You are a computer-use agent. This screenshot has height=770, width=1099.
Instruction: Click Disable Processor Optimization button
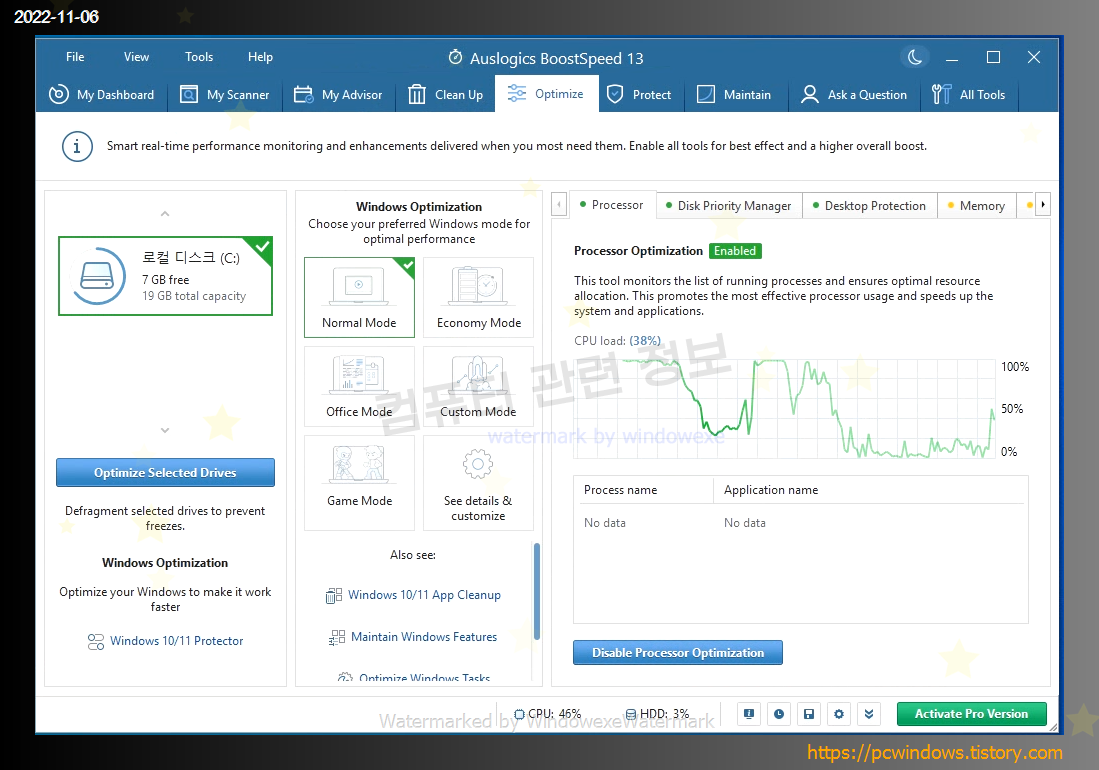coord(678,652)
